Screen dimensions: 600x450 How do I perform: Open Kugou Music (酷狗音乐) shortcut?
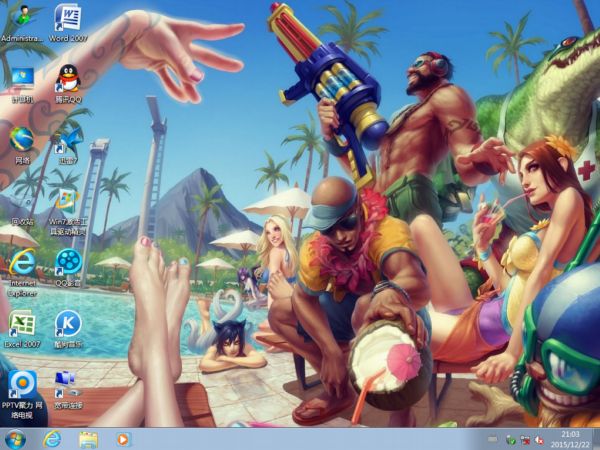[68, 323]
